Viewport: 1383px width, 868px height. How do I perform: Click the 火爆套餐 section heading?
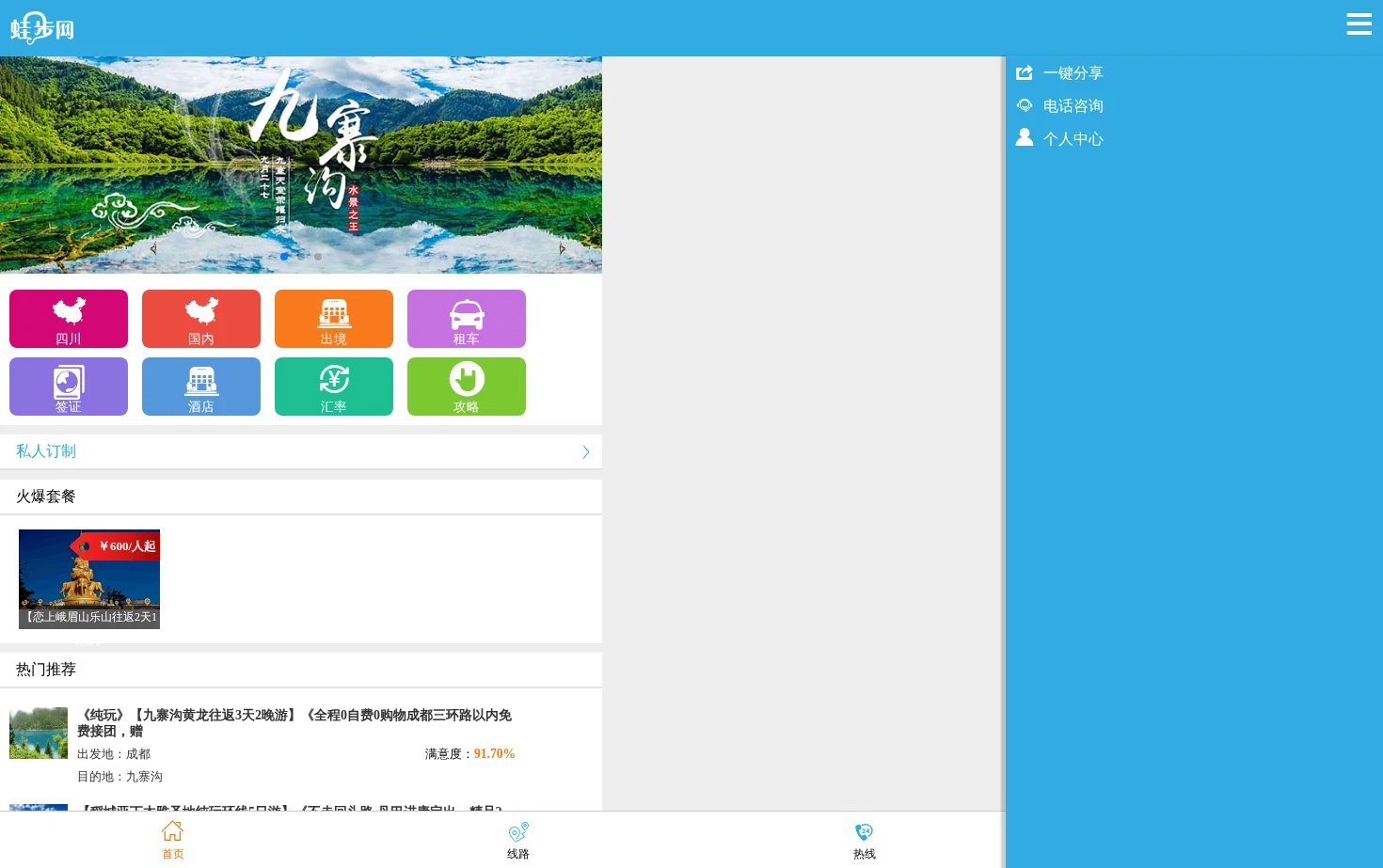click(46, 497)
